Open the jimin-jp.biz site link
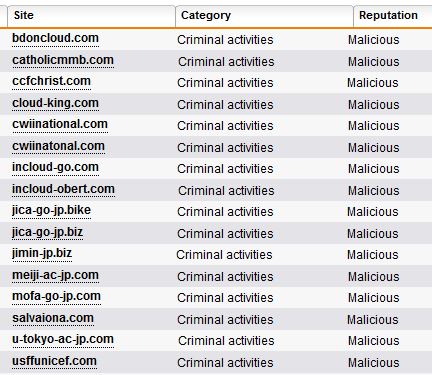 pos(42,253)
